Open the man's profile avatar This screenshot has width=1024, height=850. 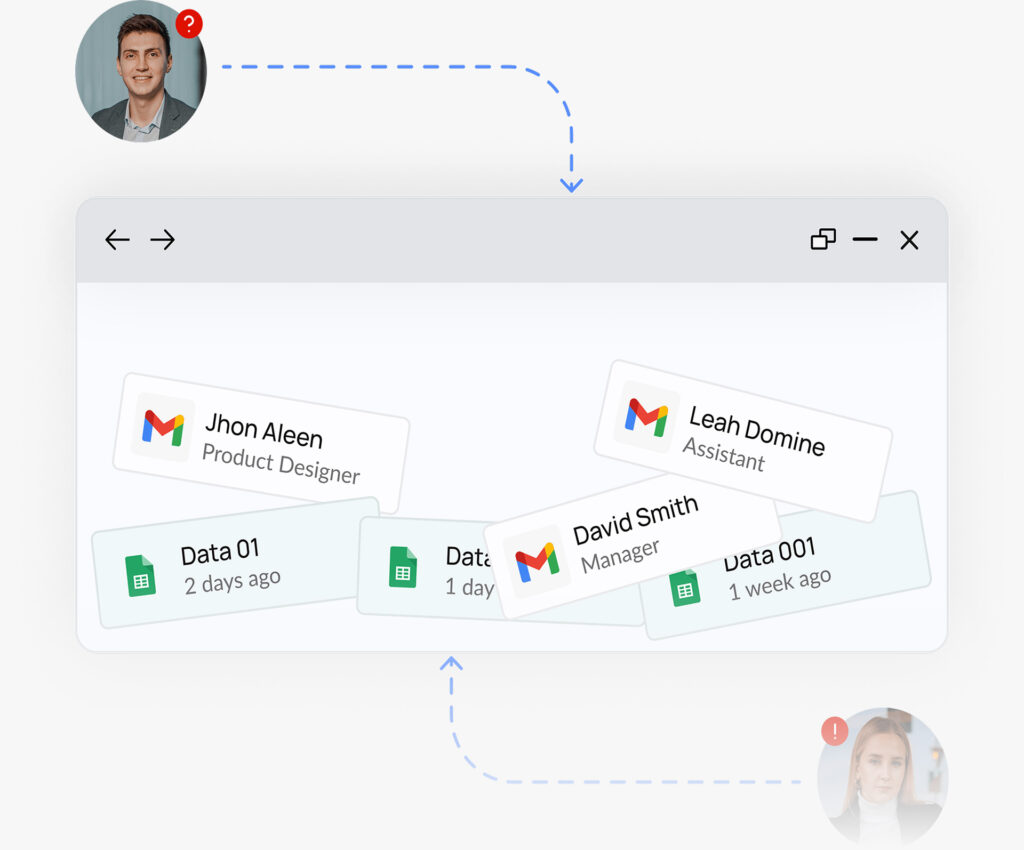[140, 73]
